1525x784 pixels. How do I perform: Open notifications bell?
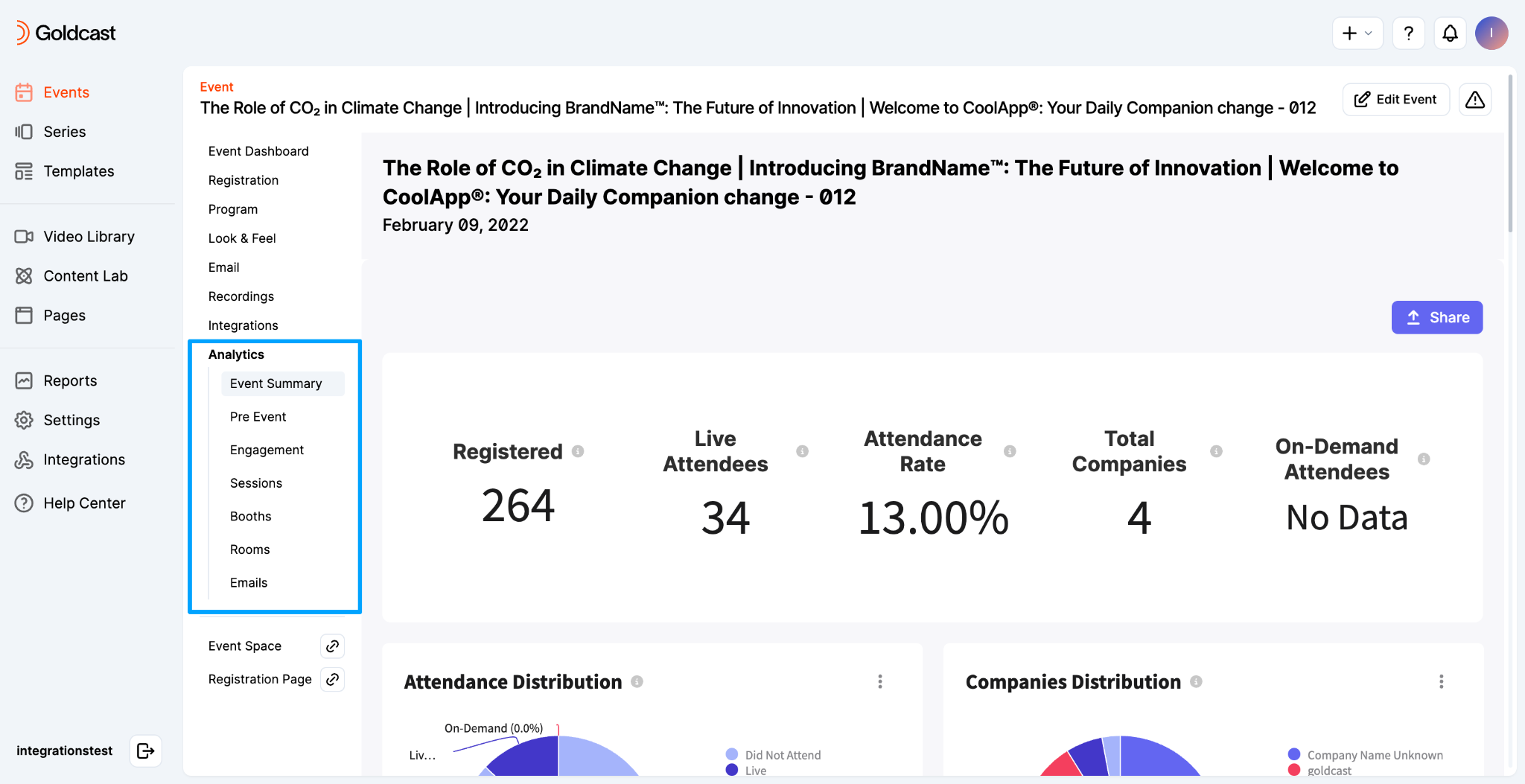click(x=1450, y=34)
